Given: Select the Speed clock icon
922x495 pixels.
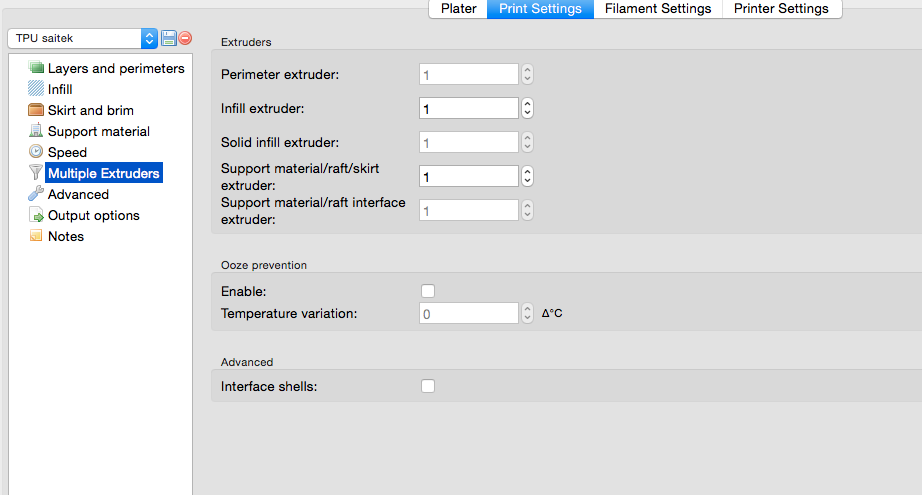Looking at the screenshot, I should pyautogui.click(x=37, y=152).
